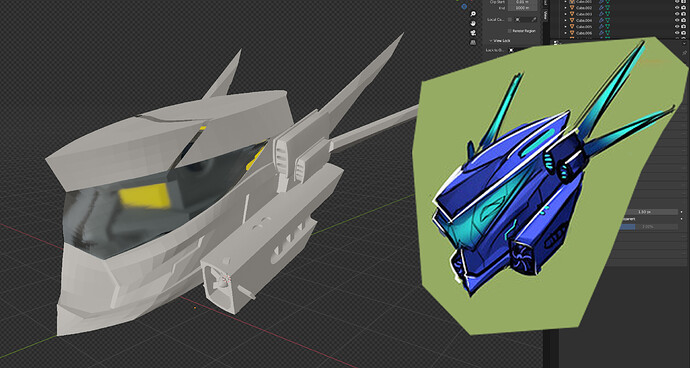Disable Cube.004 in renders via camera icon
The image size is (690, 368).
[684, 20]
